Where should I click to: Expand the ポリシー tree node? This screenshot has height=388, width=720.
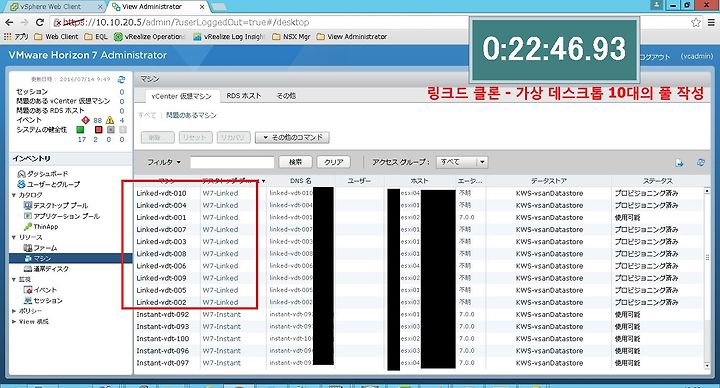point(14,311)
